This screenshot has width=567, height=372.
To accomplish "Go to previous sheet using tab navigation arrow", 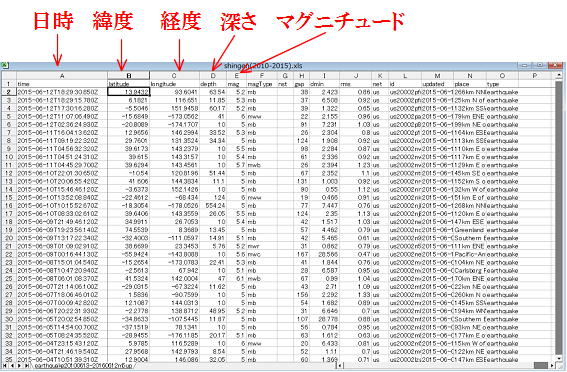I will coord(12,366).
